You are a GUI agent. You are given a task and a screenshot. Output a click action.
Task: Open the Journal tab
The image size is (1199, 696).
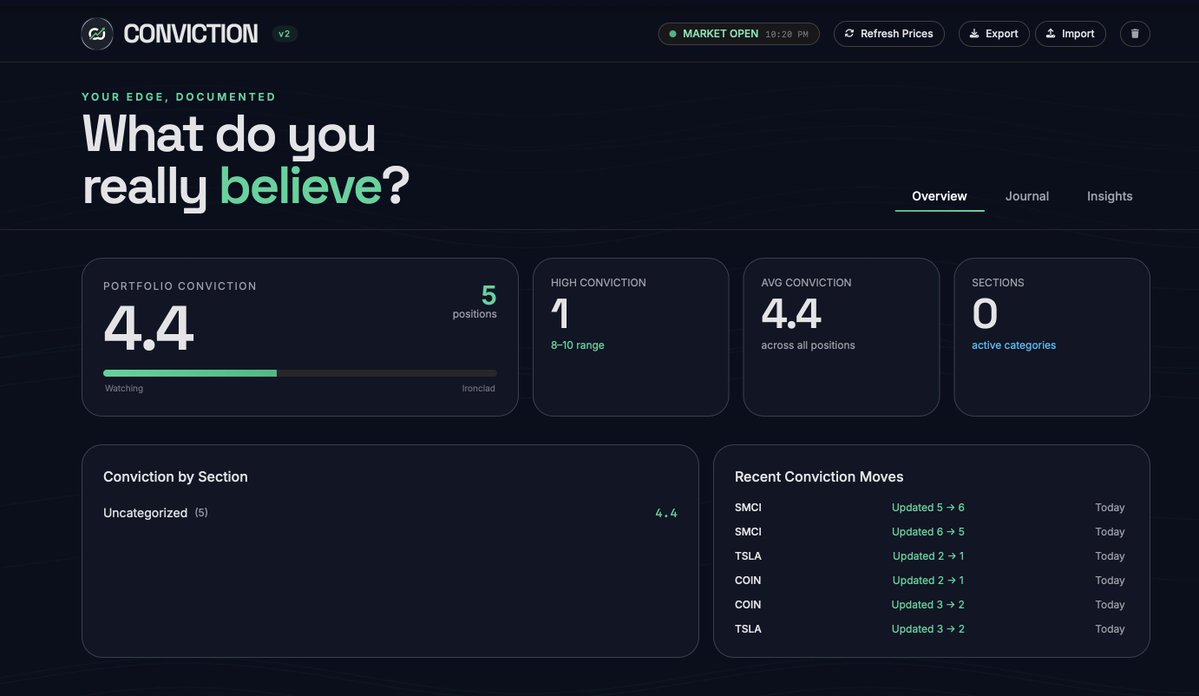pos(1027,196)
